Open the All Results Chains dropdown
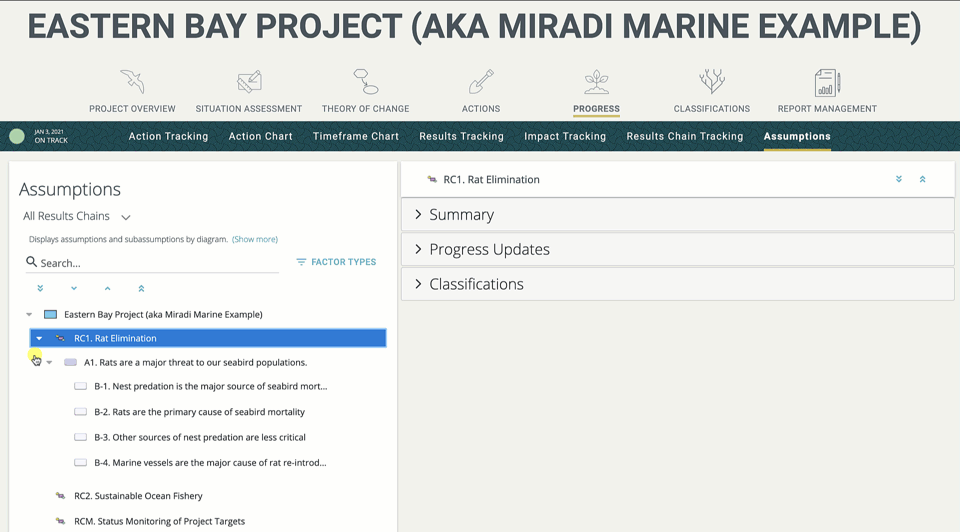 coord(77,216)
